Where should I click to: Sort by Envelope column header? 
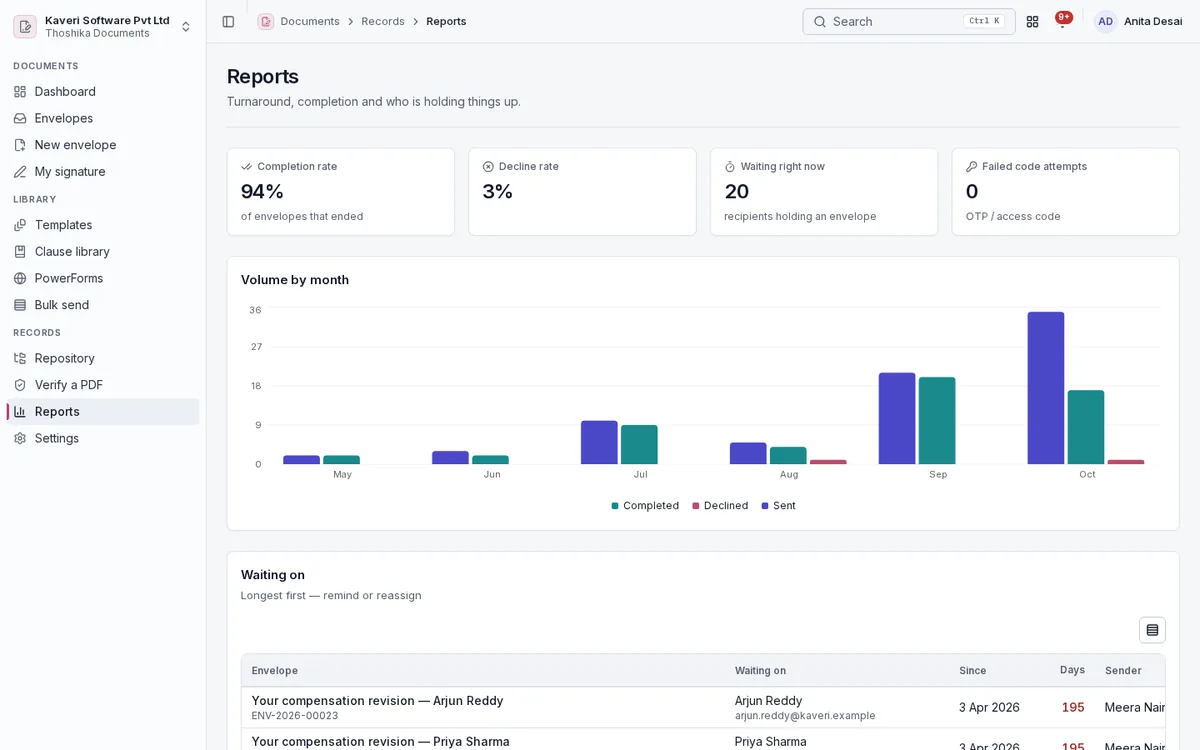tap(275, 671)
